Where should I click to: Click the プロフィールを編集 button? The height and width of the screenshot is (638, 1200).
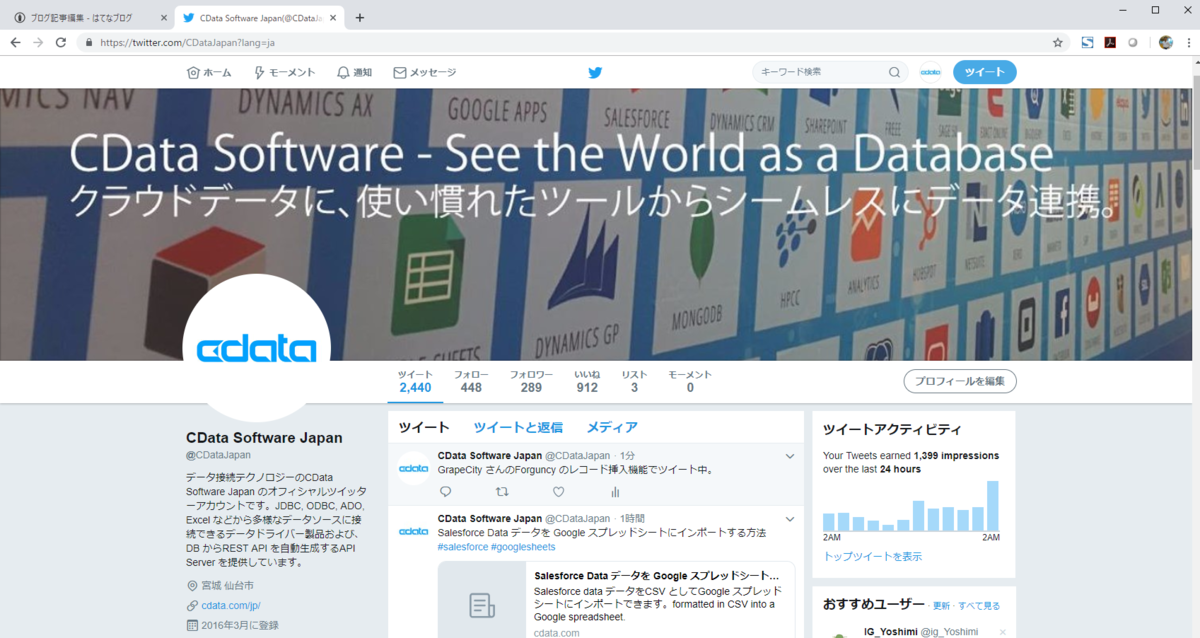coord(958,381)
